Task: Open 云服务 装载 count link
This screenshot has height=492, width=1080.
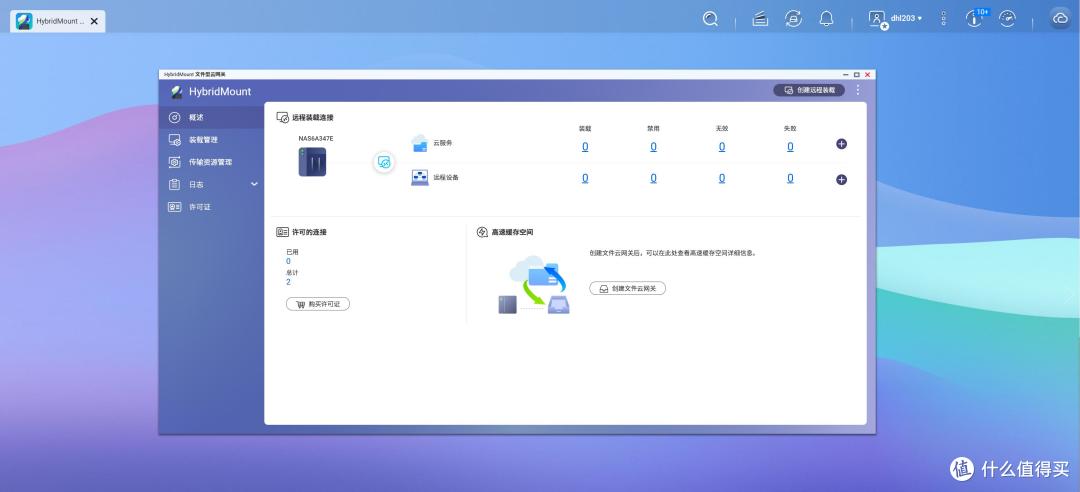Action: [585, 147]
